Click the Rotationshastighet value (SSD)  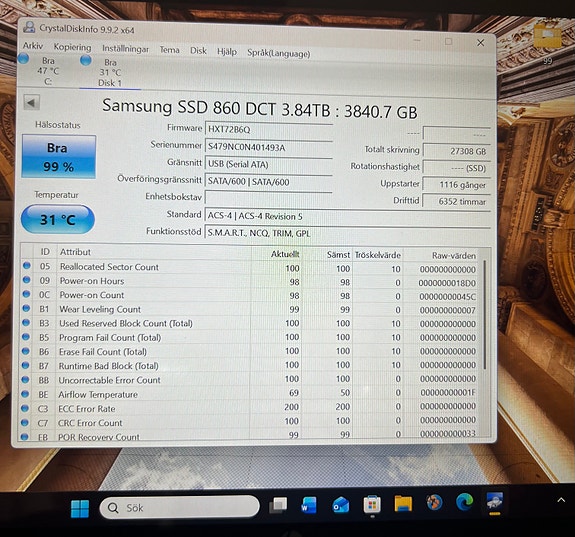[x=457, y=168]
